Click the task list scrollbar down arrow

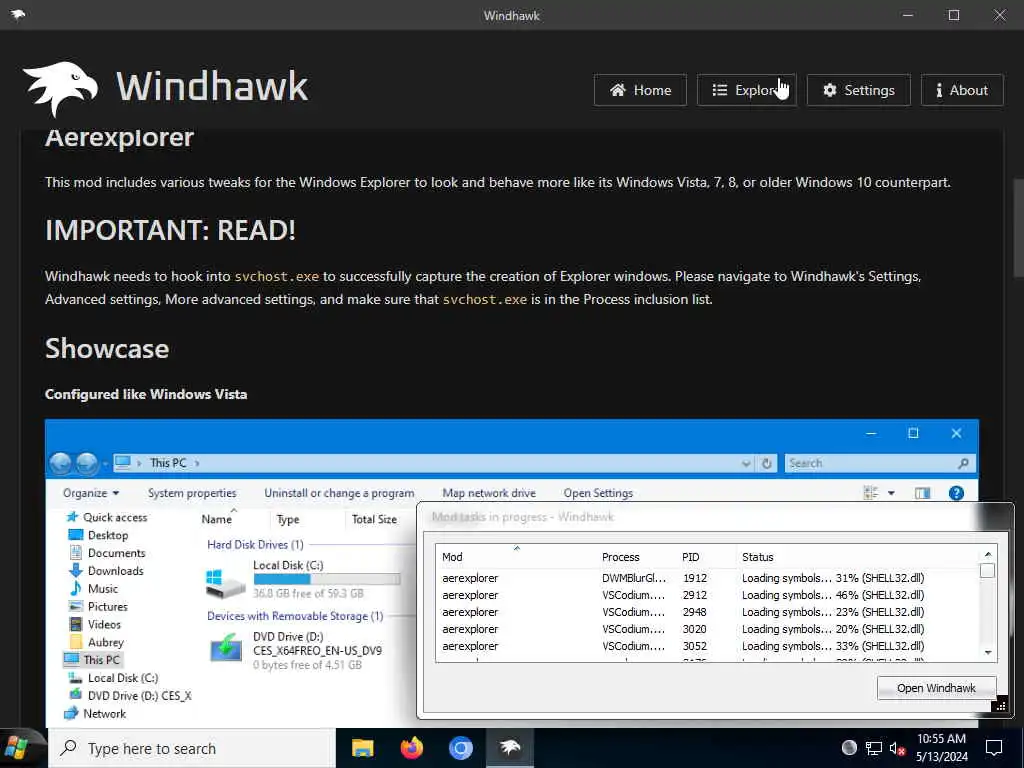pos(987,652)
